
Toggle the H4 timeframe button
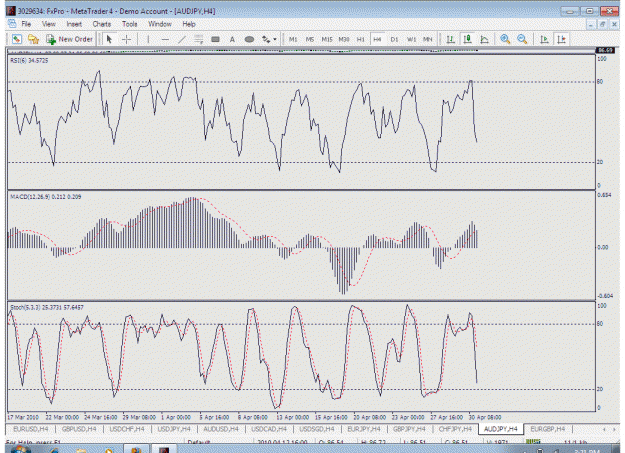pyautogui.click(x=377, y=39)
